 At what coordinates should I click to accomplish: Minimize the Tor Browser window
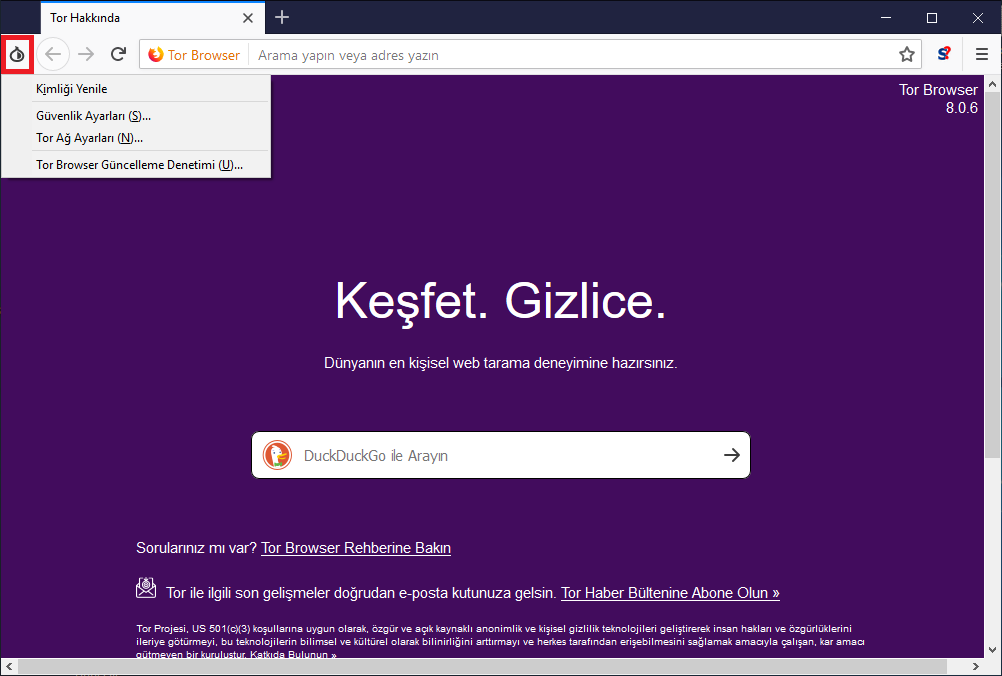pos(886,18)
